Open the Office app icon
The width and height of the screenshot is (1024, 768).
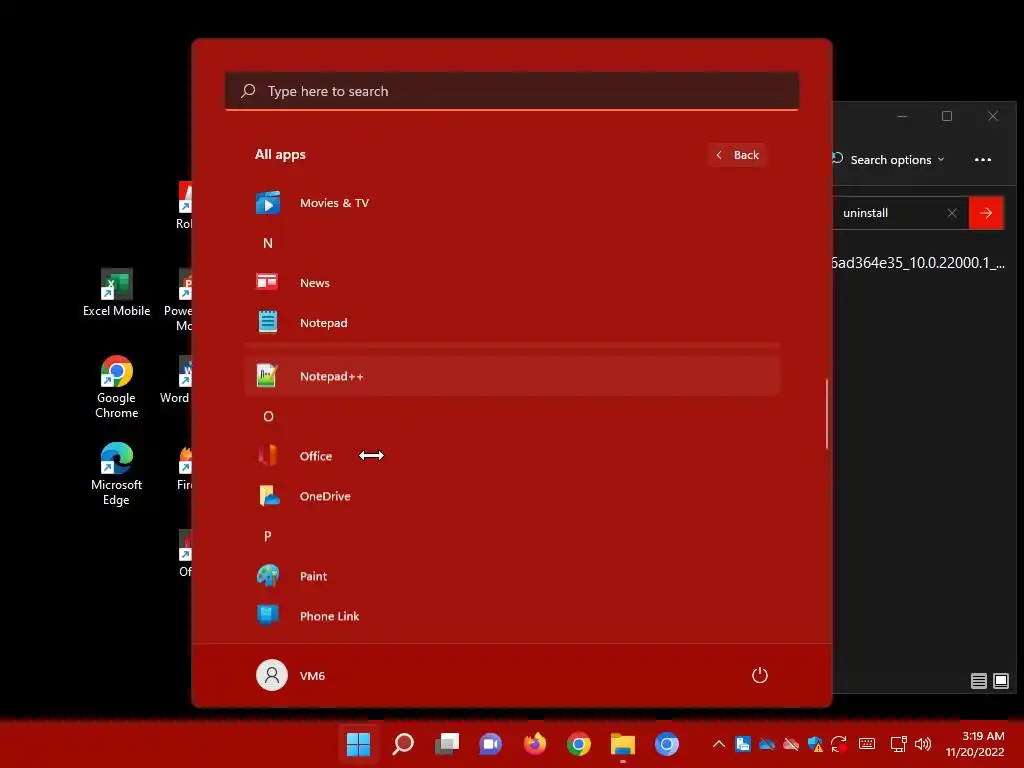tap(268, 455)
